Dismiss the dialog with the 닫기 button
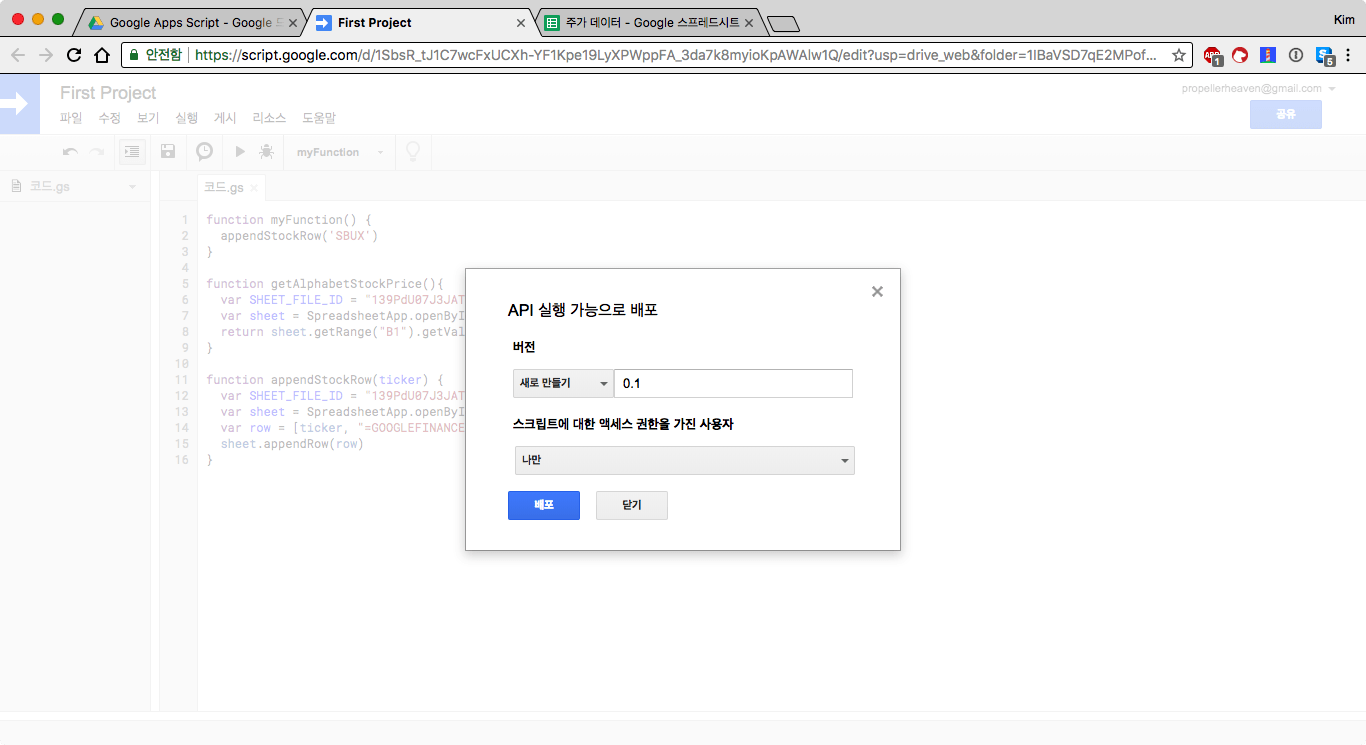Viewport: 1366px width, 745px height. coord(631,505)
